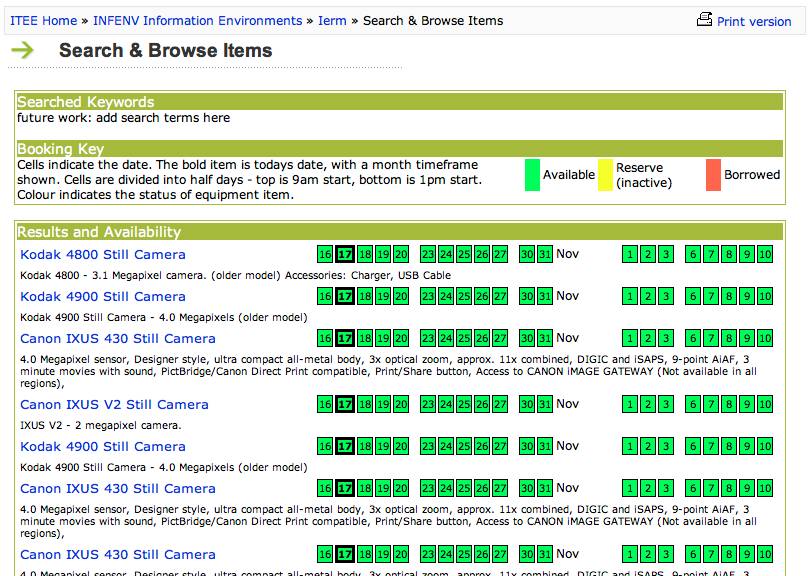Select date 31 in Canon IXUS V2 row
Viewport: 811px width, 576px height.
tap(545, 404)
